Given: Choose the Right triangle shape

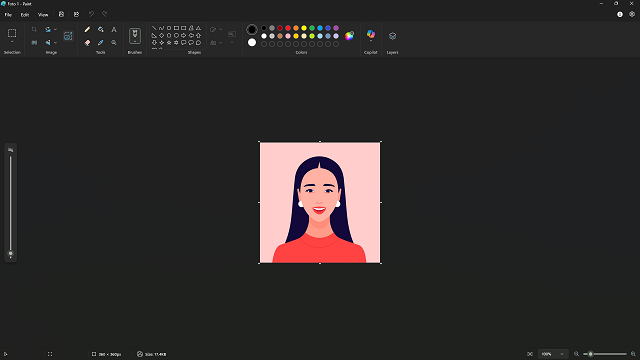Looking at the screenshot, I should 154,36.
